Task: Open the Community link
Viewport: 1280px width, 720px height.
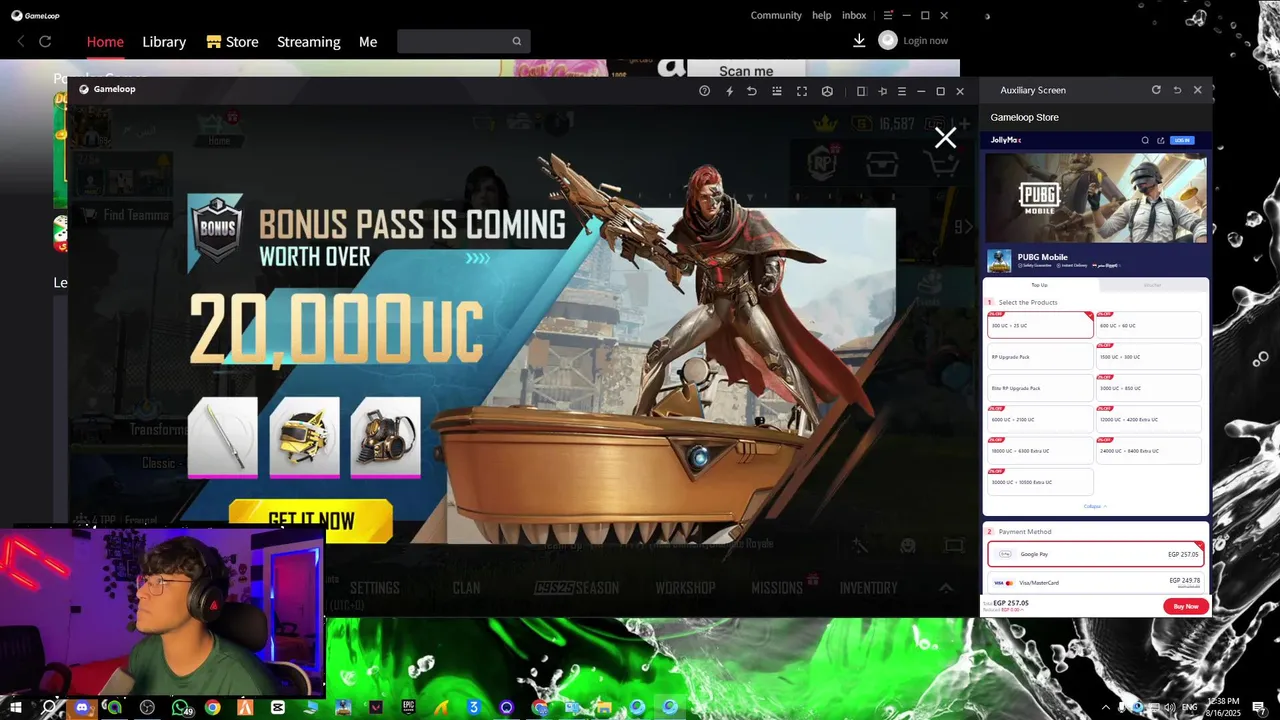Action: pos(776,15)
